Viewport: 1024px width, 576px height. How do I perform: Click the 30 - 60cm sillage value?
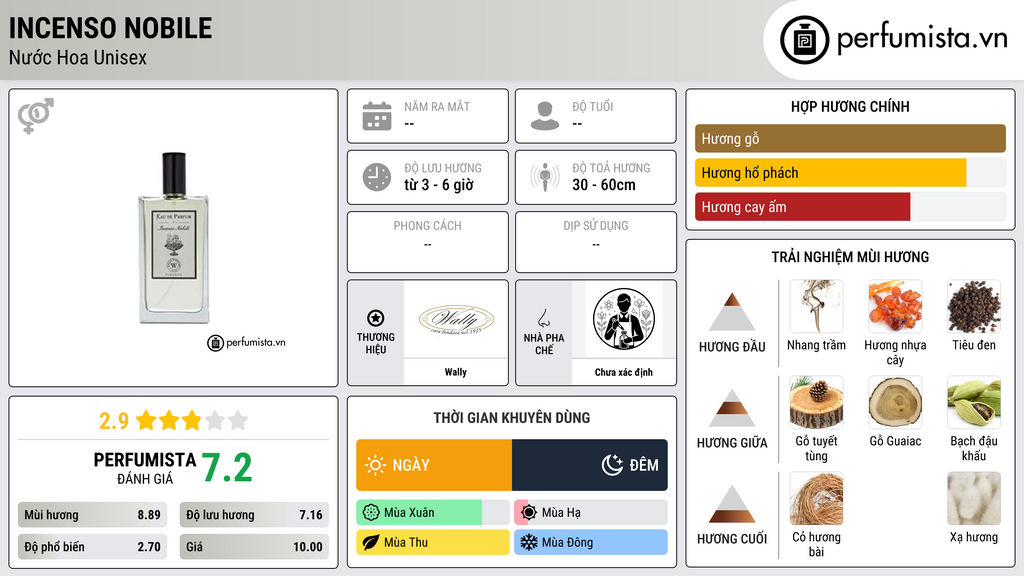[604, 185]
